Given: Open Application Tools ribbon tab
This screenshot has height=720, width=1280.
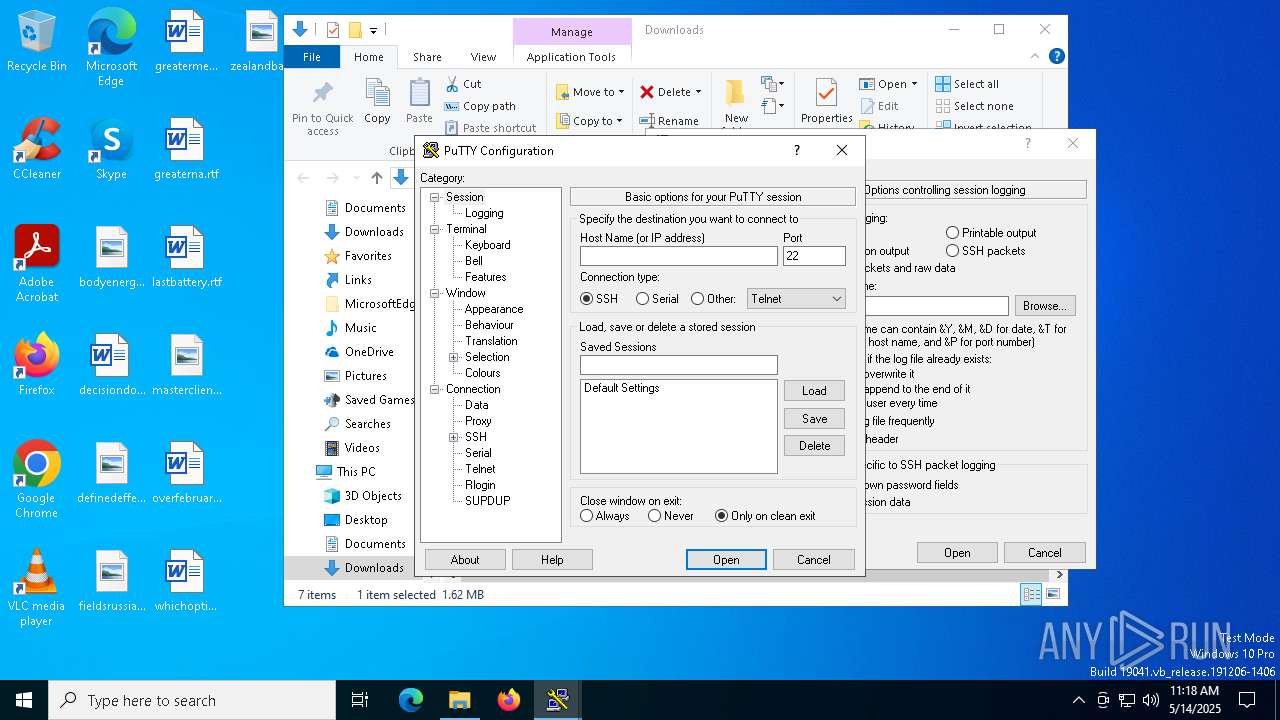Looking at the screenshot, I should point(571,57).
